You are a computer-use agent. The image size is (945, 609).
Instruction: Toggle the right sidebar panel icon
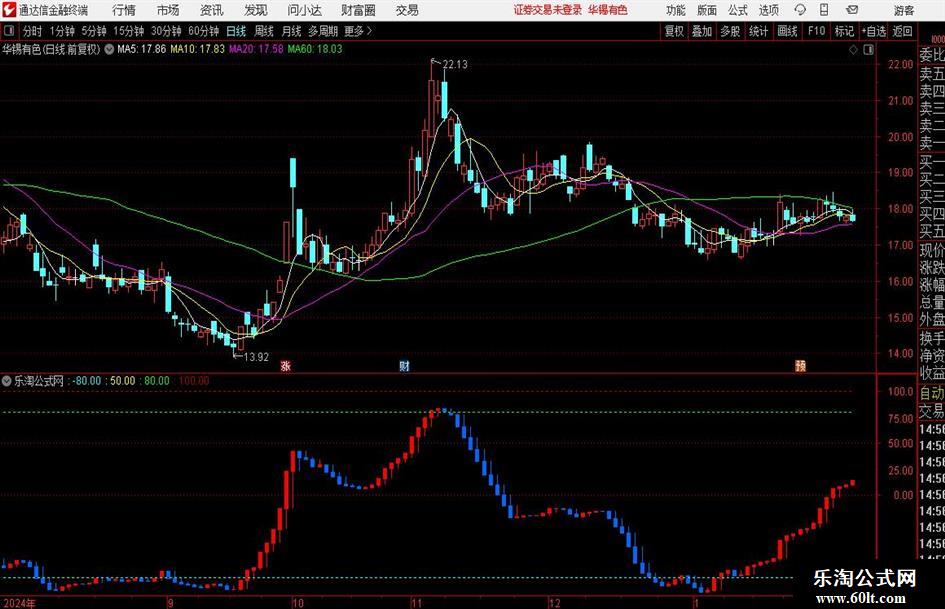pyautogui.click(x=868, y=49)
